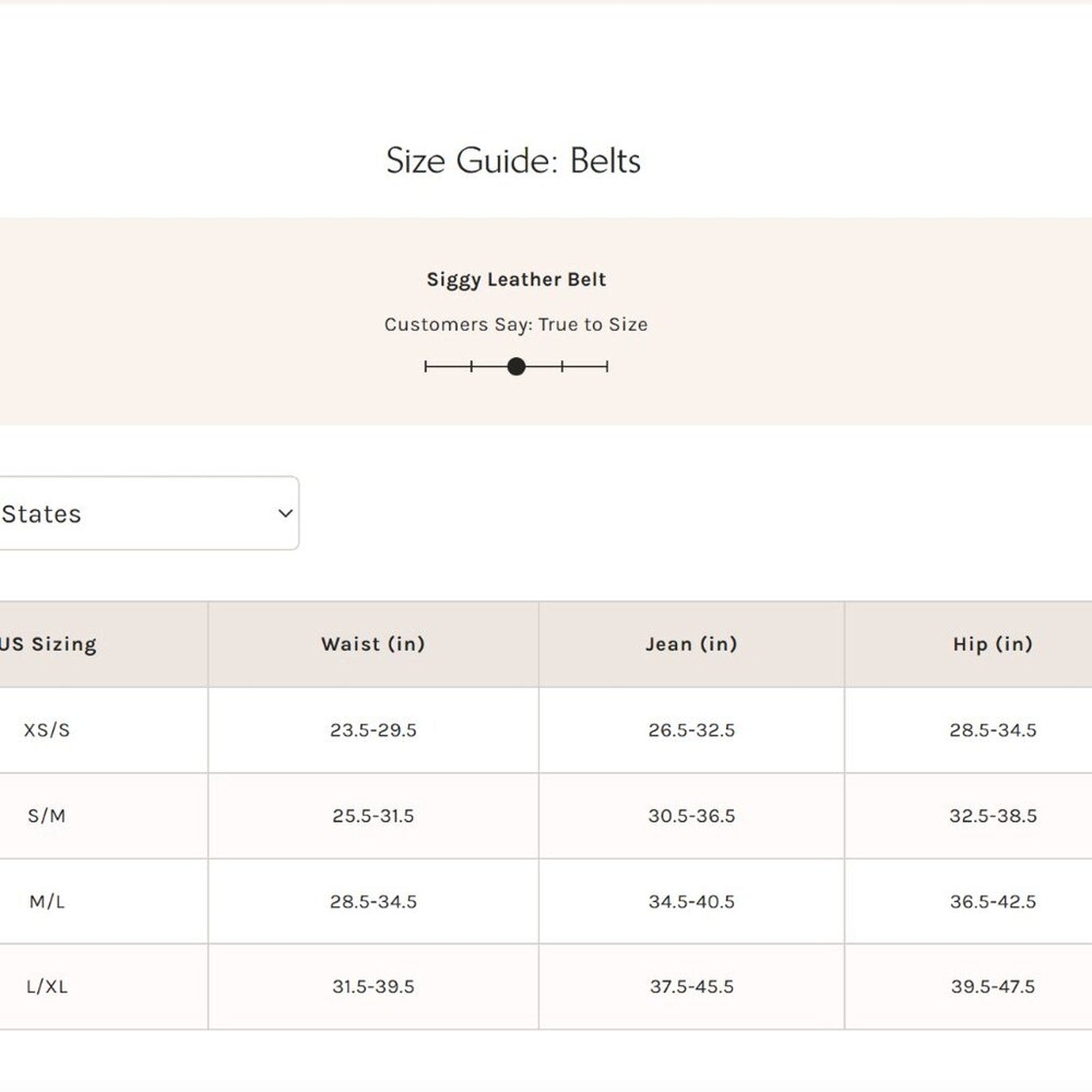The height and width of the screenshot is (1092, 1092).
Task: Open the States country dropdown
Action: pyautogui.click(x=136, y=513)
